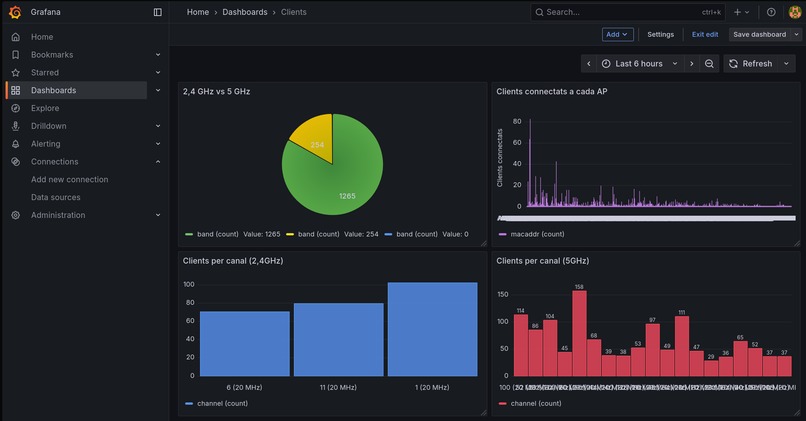Expand the Bookmarks section chevron

[158, 54]
